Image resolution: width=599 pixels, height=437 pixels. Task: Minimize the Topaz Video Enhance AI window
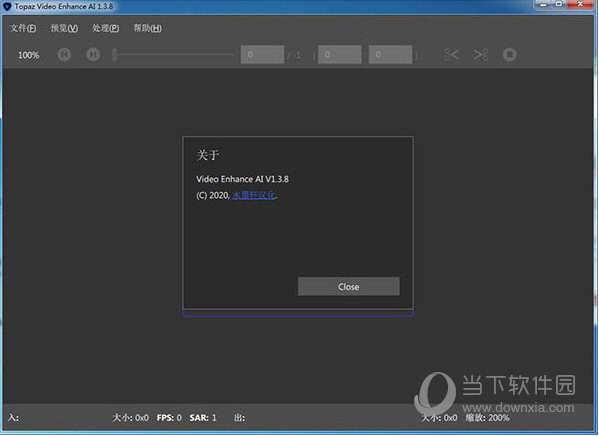542,5
